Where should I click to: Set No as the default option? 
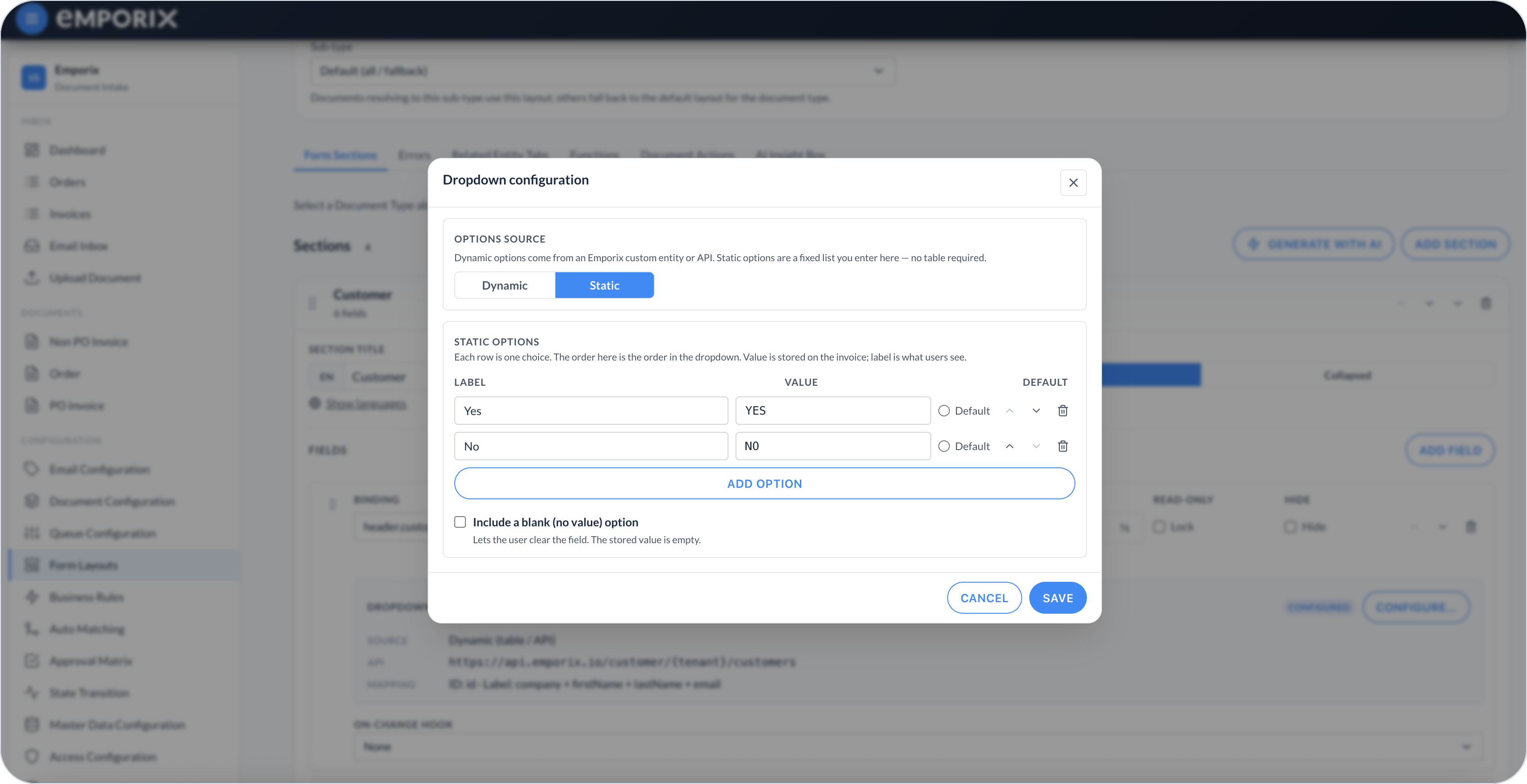tap(944, 446)
